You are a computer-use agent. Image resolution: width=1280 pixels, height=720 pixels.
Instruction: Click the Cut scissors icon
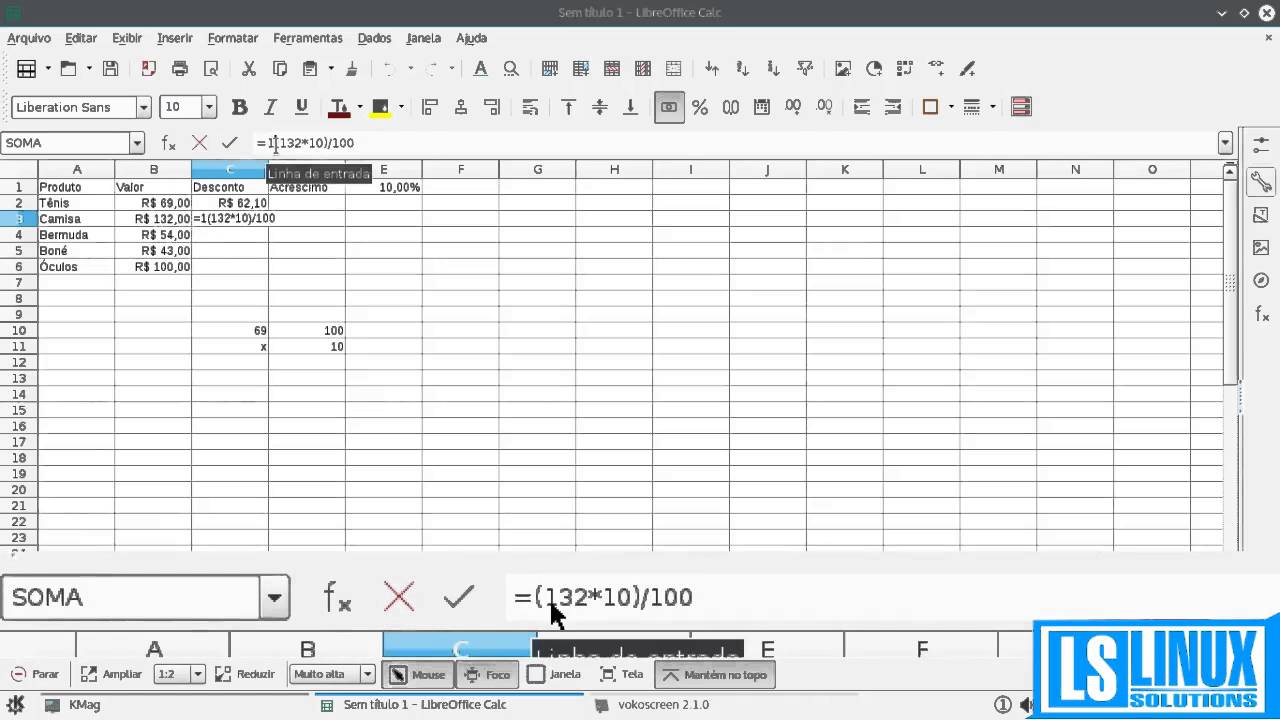coord(249,69)
